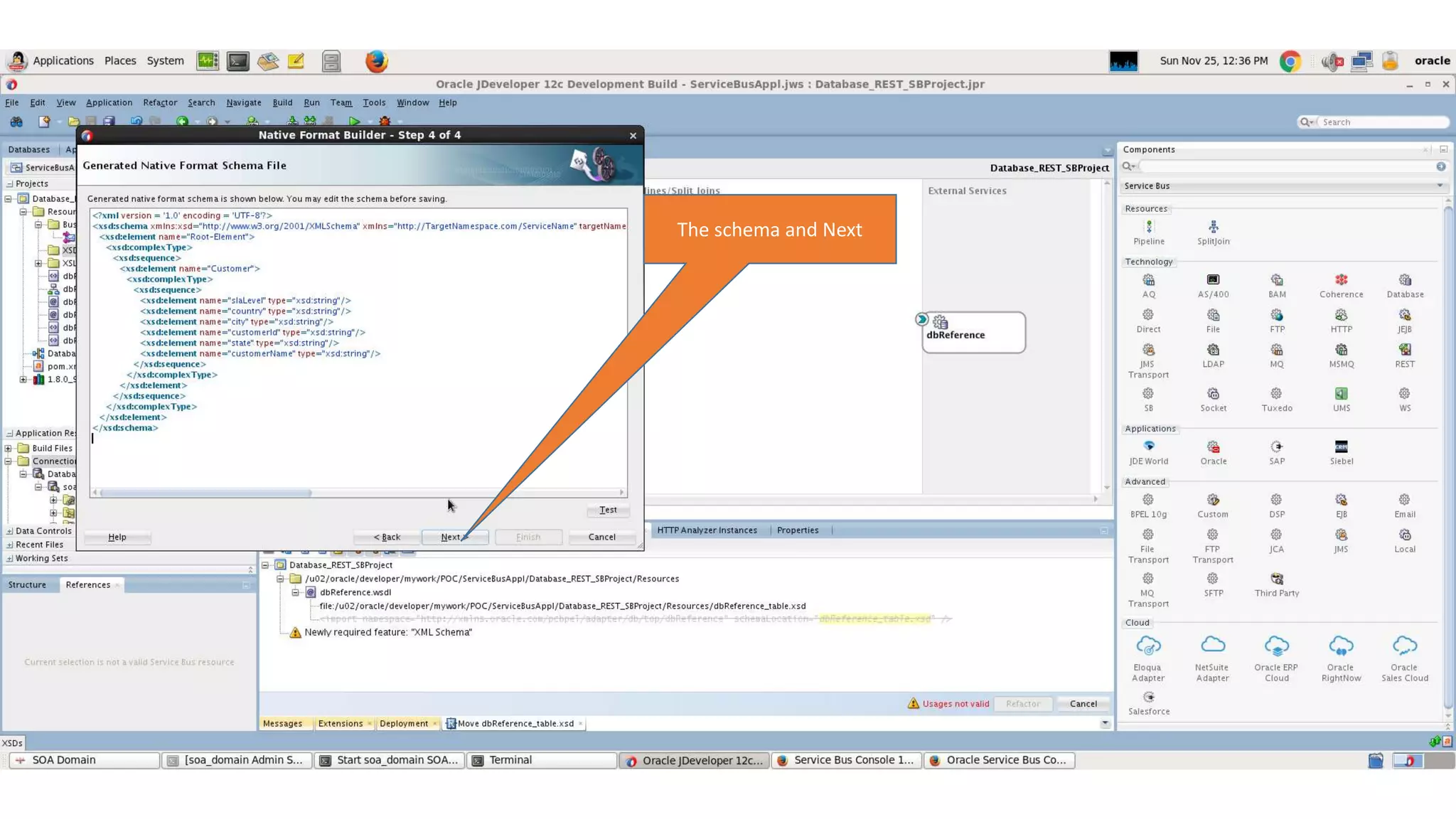Click the Salesforce cloud adapter icon

[1149, 697]
